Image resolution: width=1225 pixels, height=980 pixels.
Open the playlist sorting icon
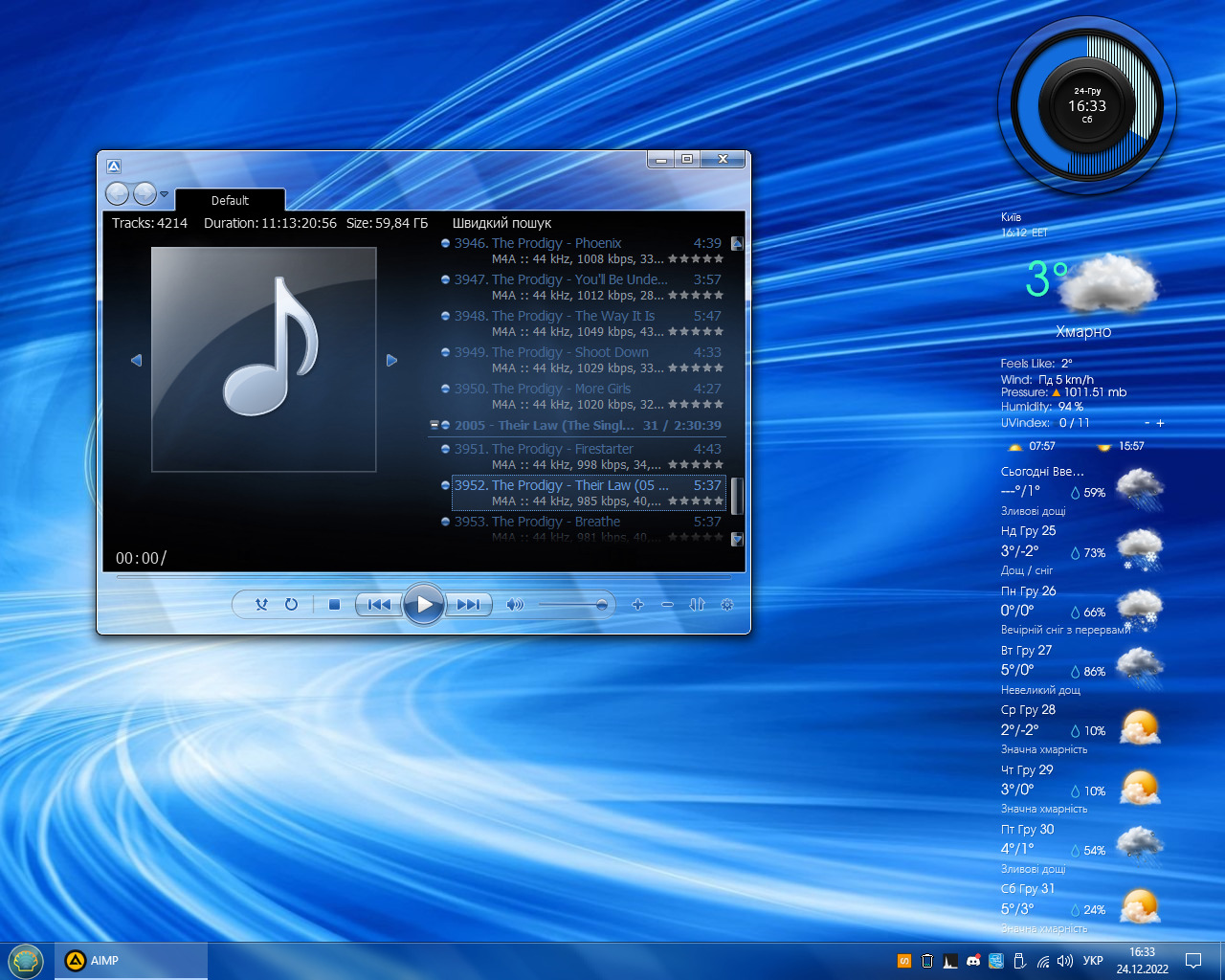[697, 604]
